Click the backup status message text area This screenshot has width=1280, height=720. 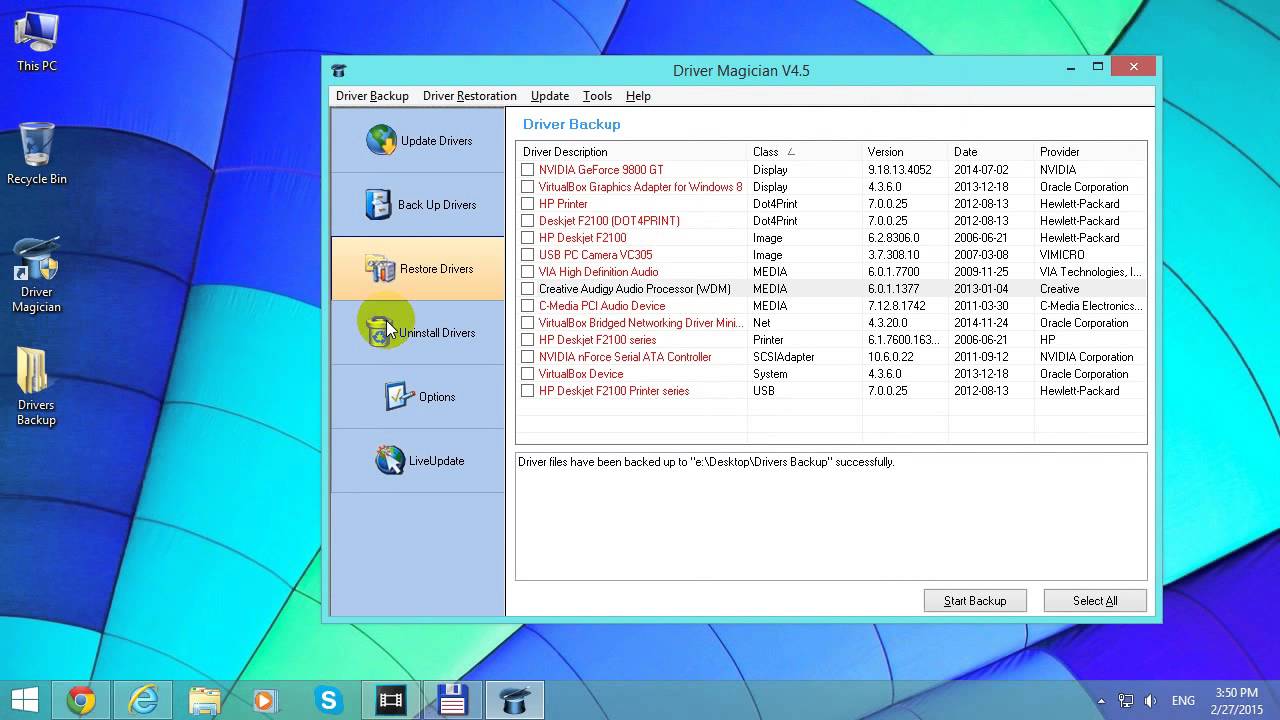(831, 516)
